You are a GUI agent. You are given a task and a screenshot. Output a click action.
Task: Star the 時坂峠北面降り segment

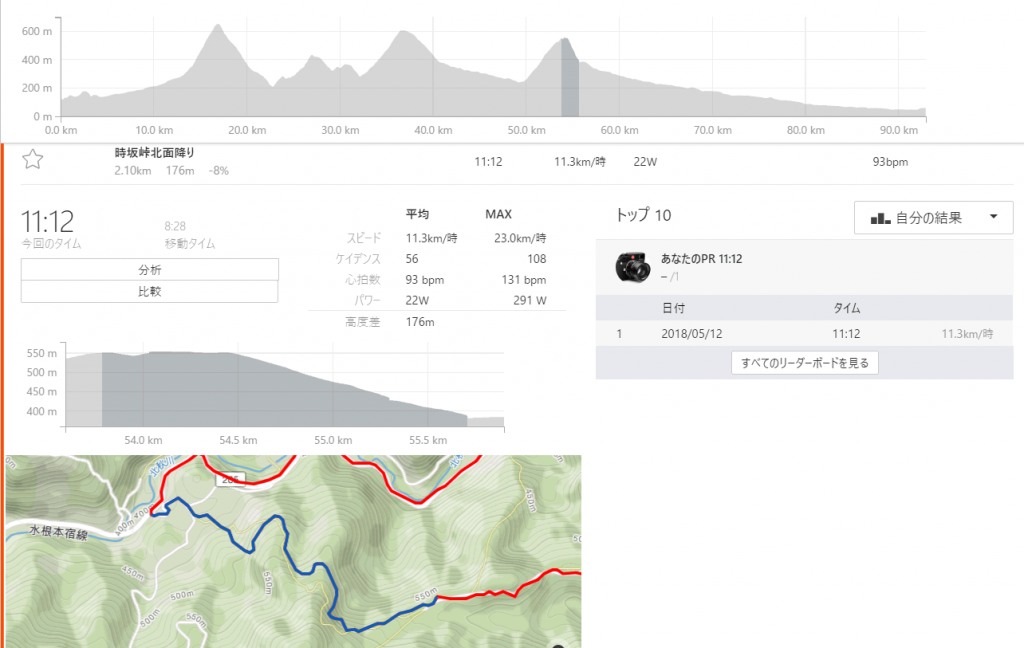tap(32, 159)
